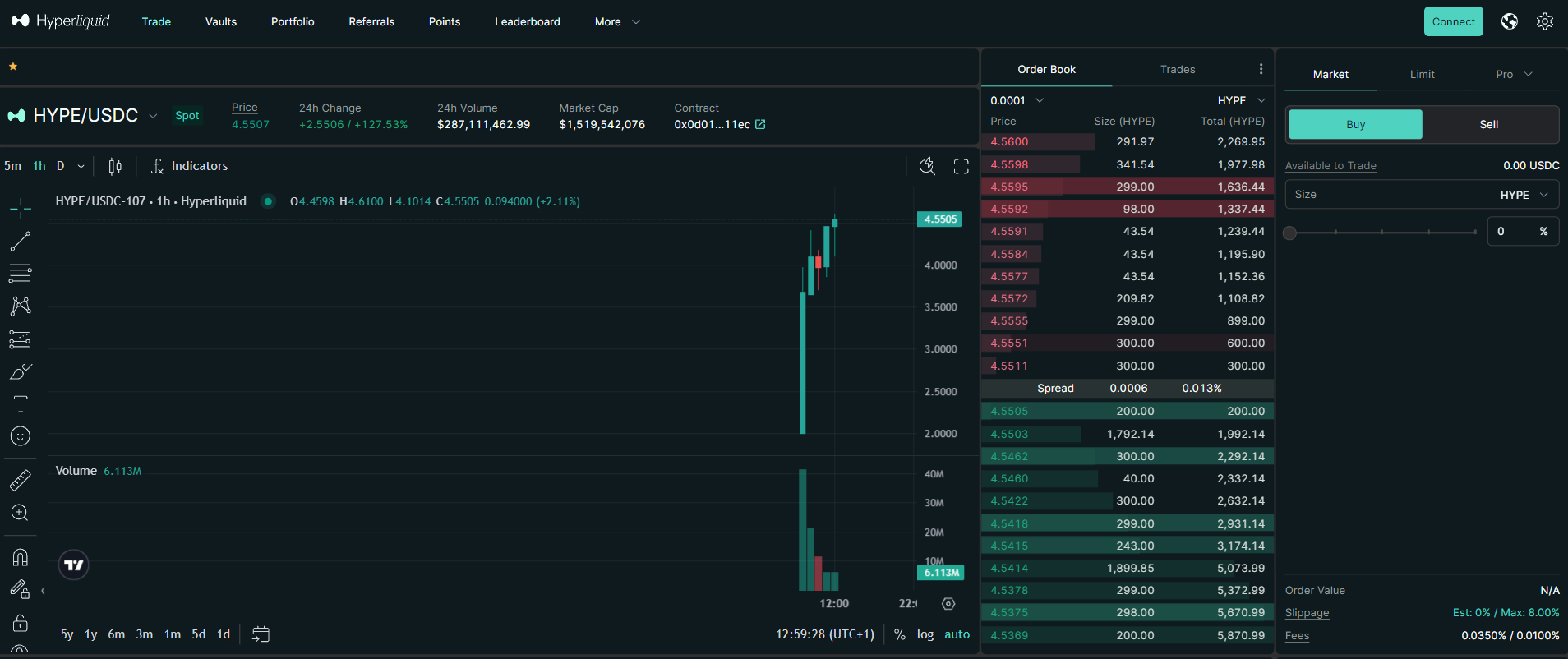Open the emoji icons tool

[x=21, y=436]
